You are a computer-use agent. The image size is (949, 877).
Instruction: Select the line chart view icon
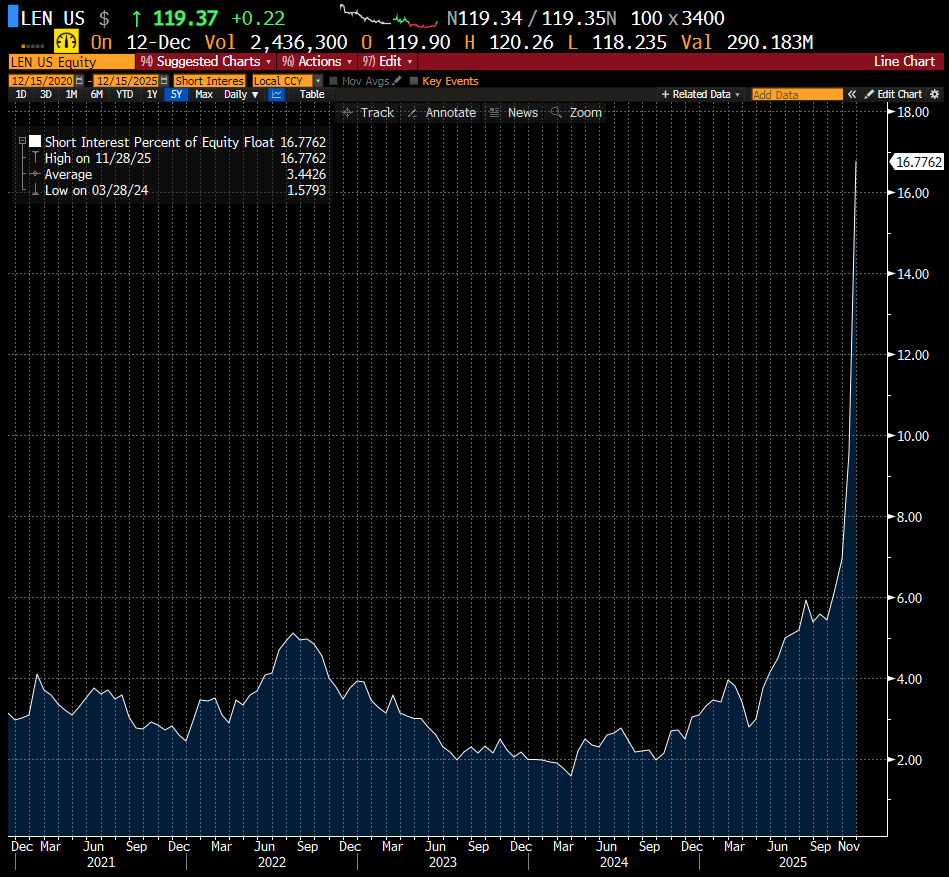277,94
